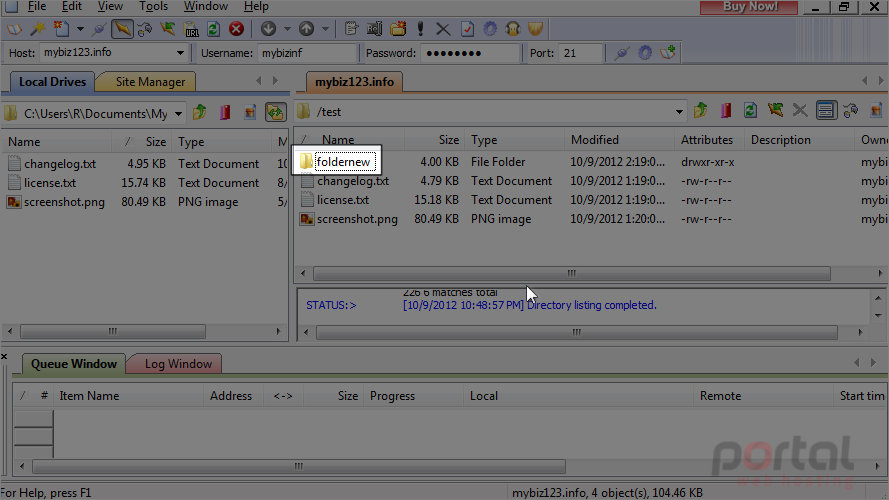Open the Upload options dropdown arrow

325,29
